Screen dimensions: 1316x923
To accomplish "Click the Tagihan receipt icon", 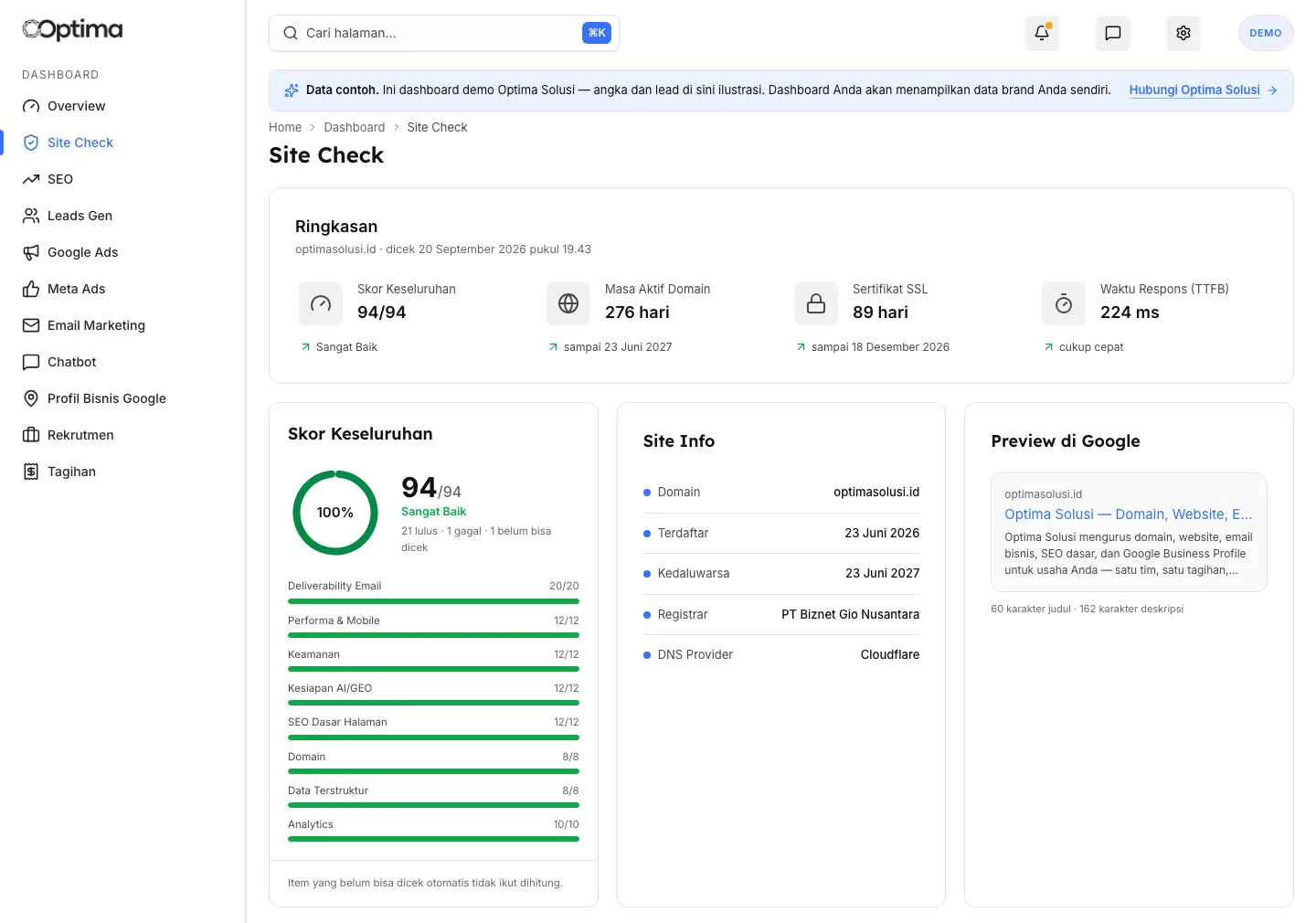I will (x=31, y=472).
